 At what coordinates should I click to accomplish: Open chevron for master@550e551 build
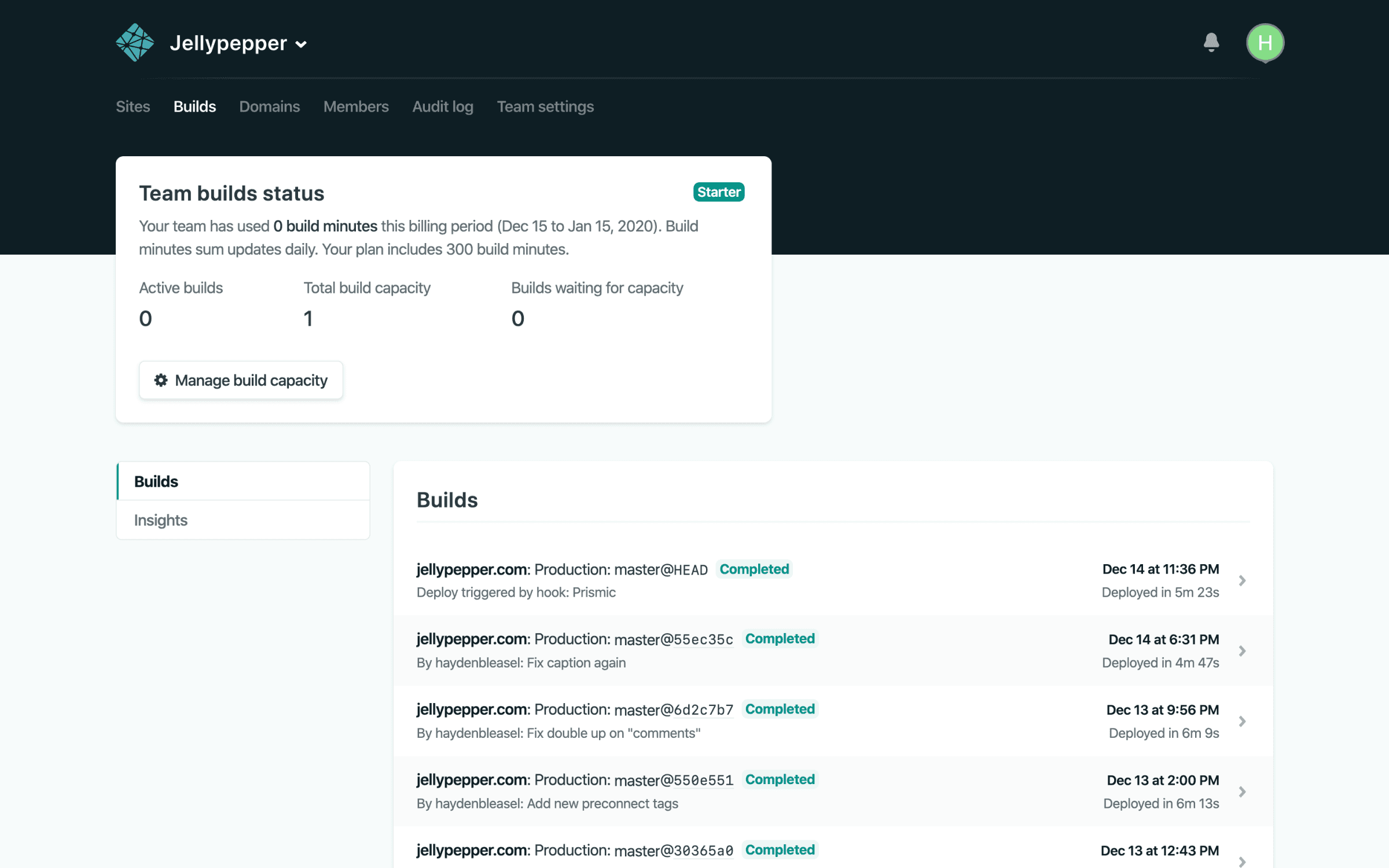point(1242,792)
